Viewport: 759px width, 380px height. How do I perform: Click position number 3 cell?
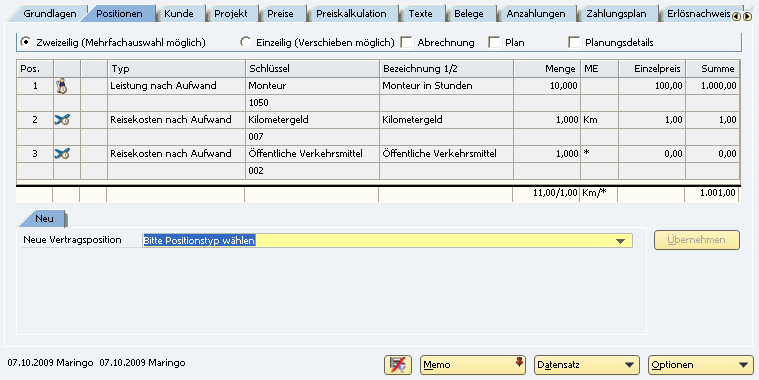(35, 153)
